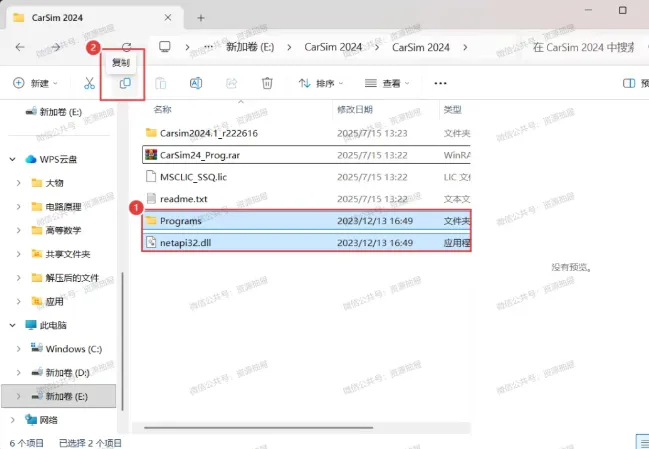Screen dimensions: 649x449
Task: Select the Carsim2024.1_r222616 folder
Action: coord(306,133)
